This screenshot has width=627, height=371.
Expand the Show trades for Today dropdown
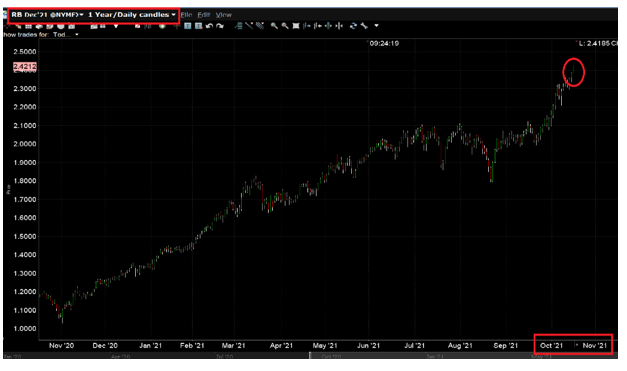pos(77,34)
